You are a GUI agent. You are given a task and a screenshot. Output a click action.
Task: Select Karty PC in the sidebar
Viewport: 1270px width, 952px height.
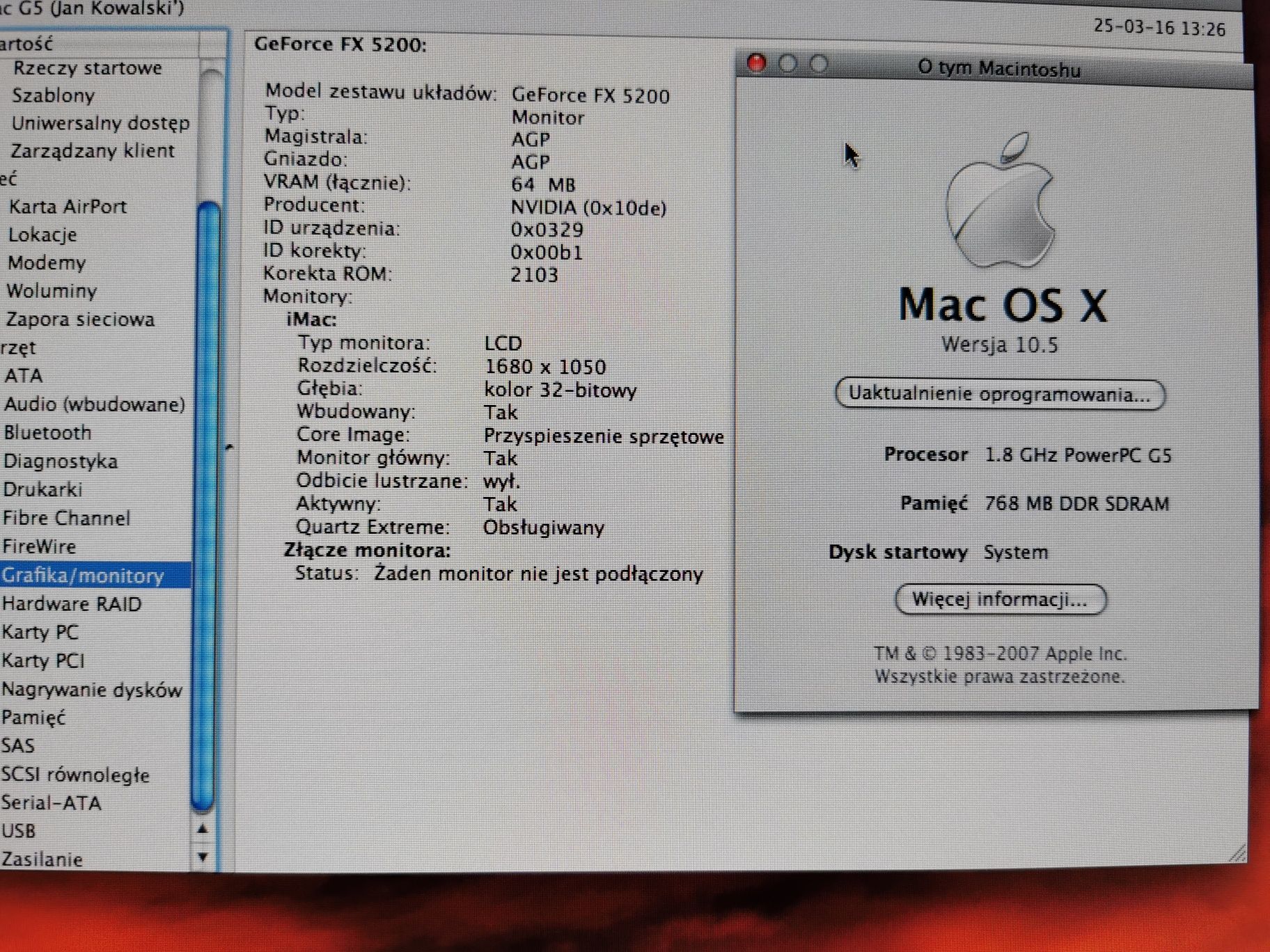(40, 633)
